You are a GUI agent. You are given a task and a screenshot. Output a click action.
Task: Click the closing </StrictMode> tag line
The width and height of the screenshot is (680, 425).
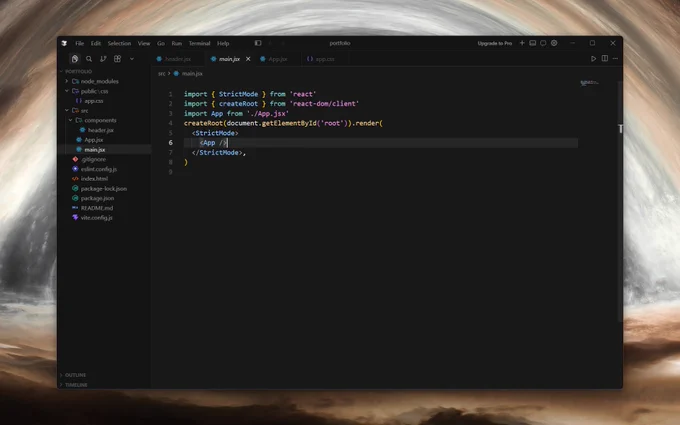click(x=219, y=153)
